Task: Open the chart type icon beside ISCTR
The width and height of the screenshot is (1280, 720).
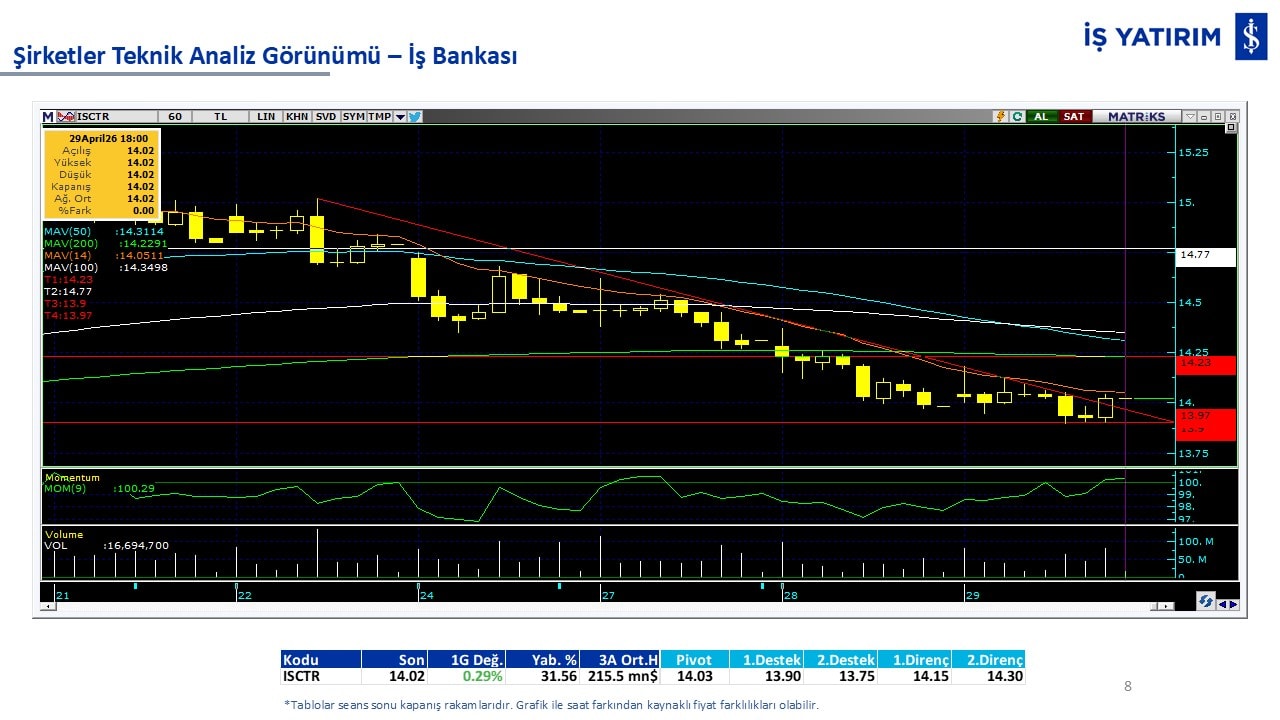Action: click(66, 116)
